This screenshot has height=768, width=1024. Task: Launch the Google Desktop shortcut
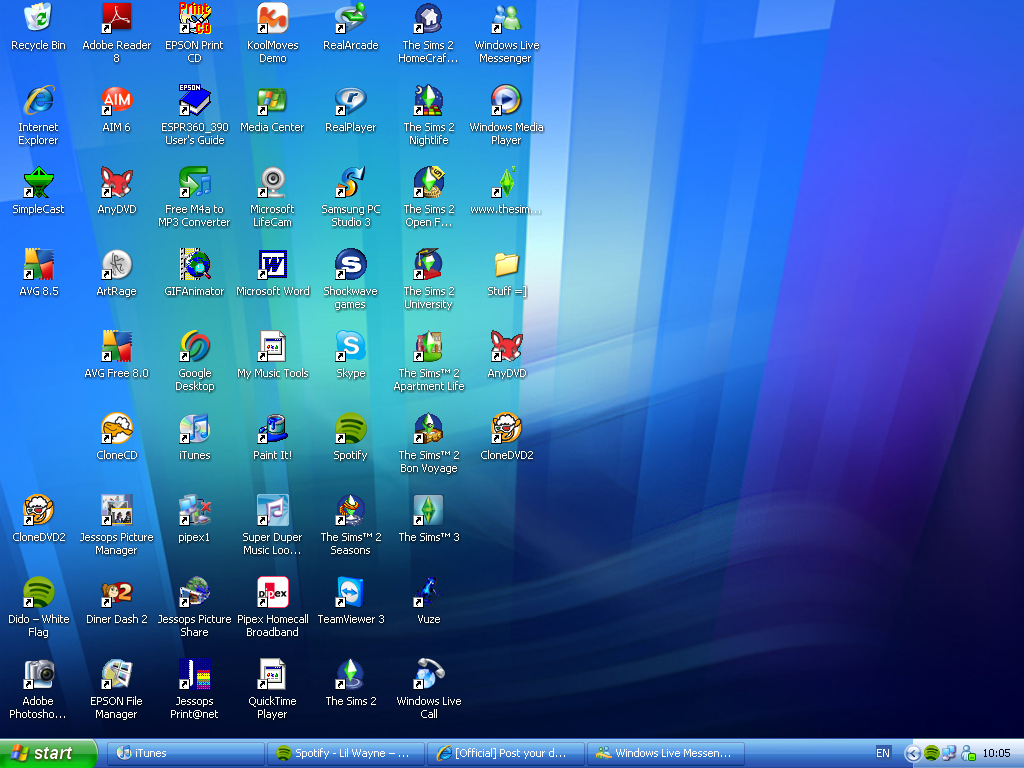click(194, 347)
